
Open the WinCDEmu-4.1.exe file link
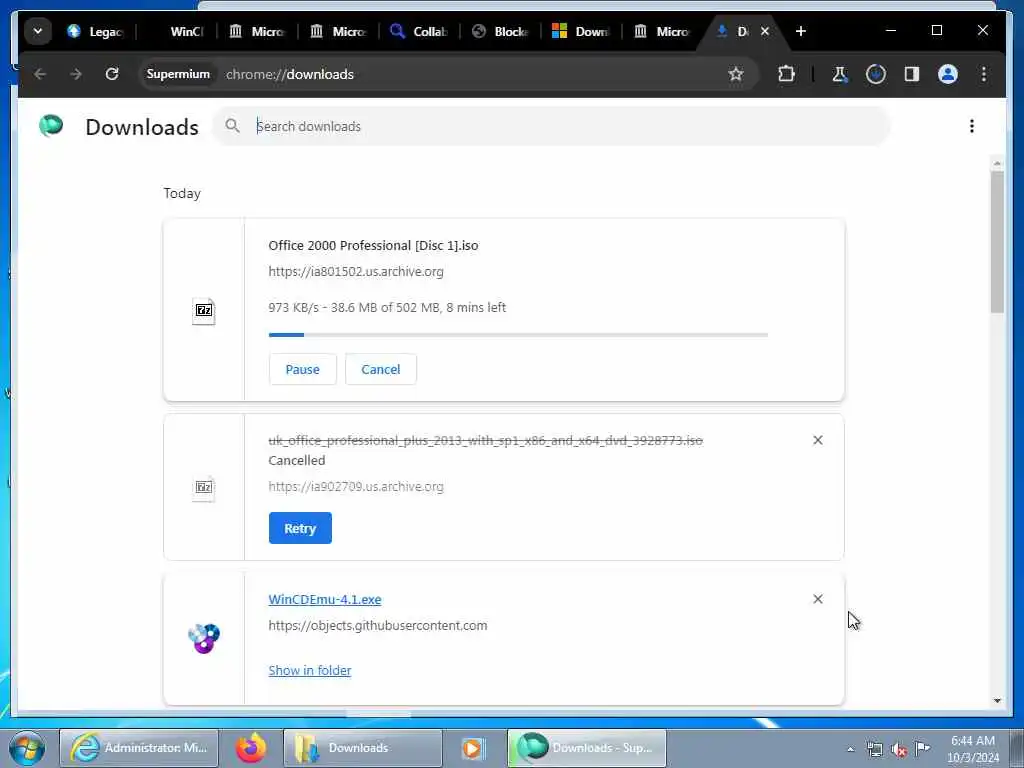click(x=325, y=600)
